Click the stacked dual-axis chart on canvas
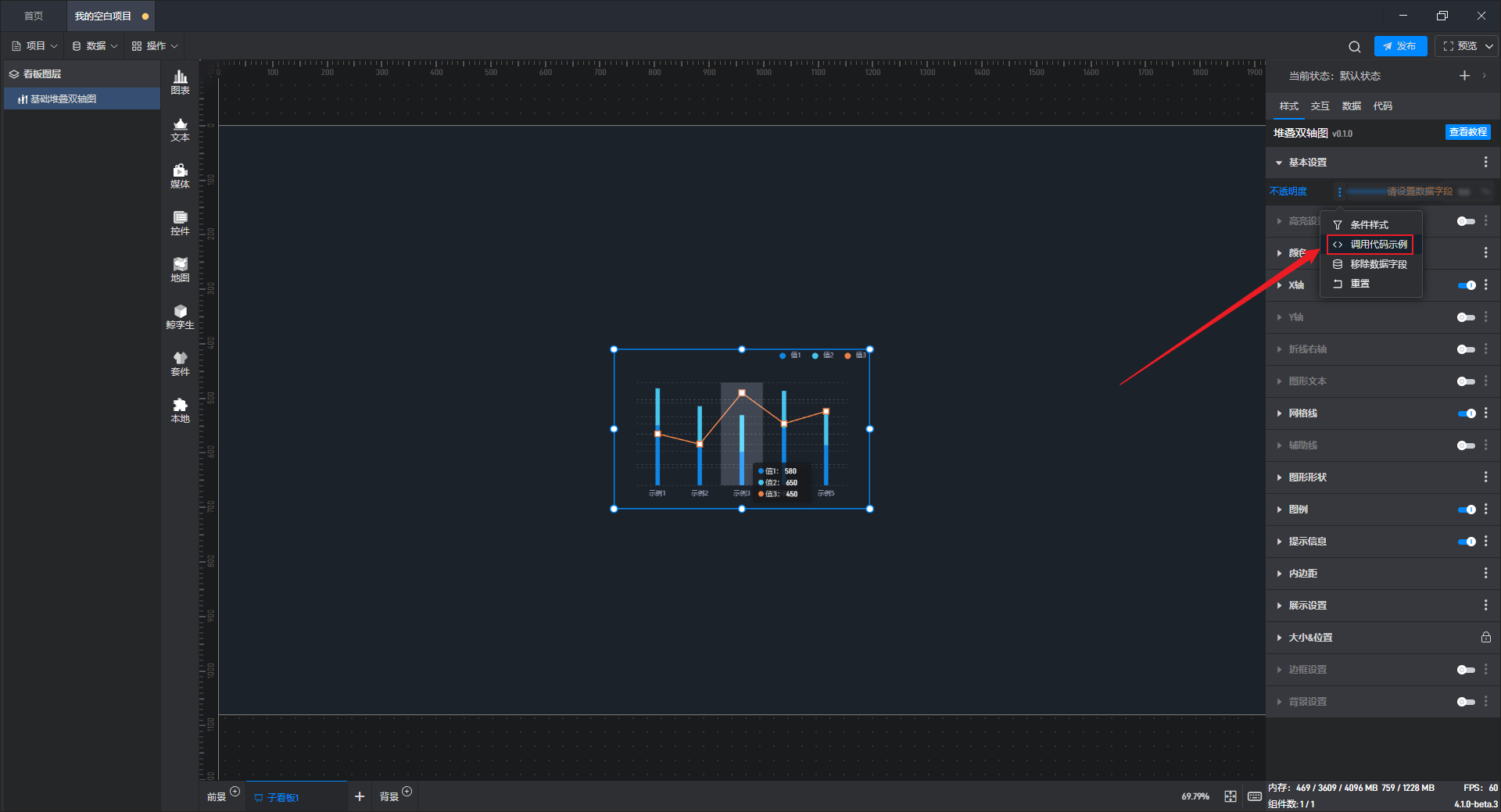 point(742,429)
